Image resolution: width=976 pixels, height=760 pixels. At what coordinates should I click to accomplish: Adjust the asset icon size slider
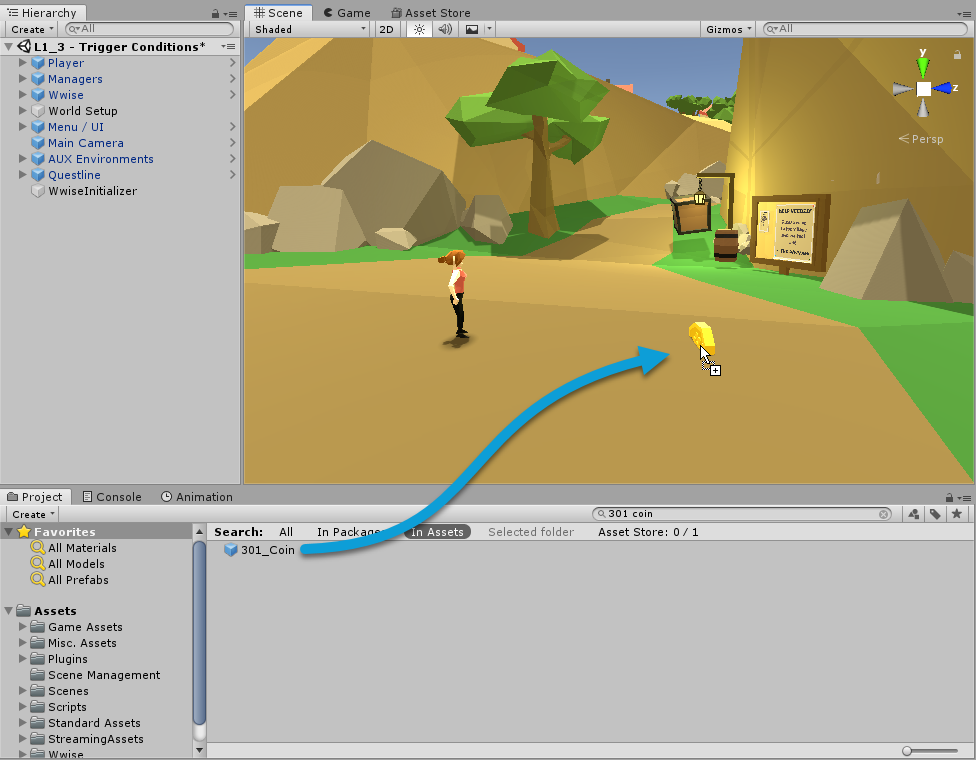(x=907, y=751)
